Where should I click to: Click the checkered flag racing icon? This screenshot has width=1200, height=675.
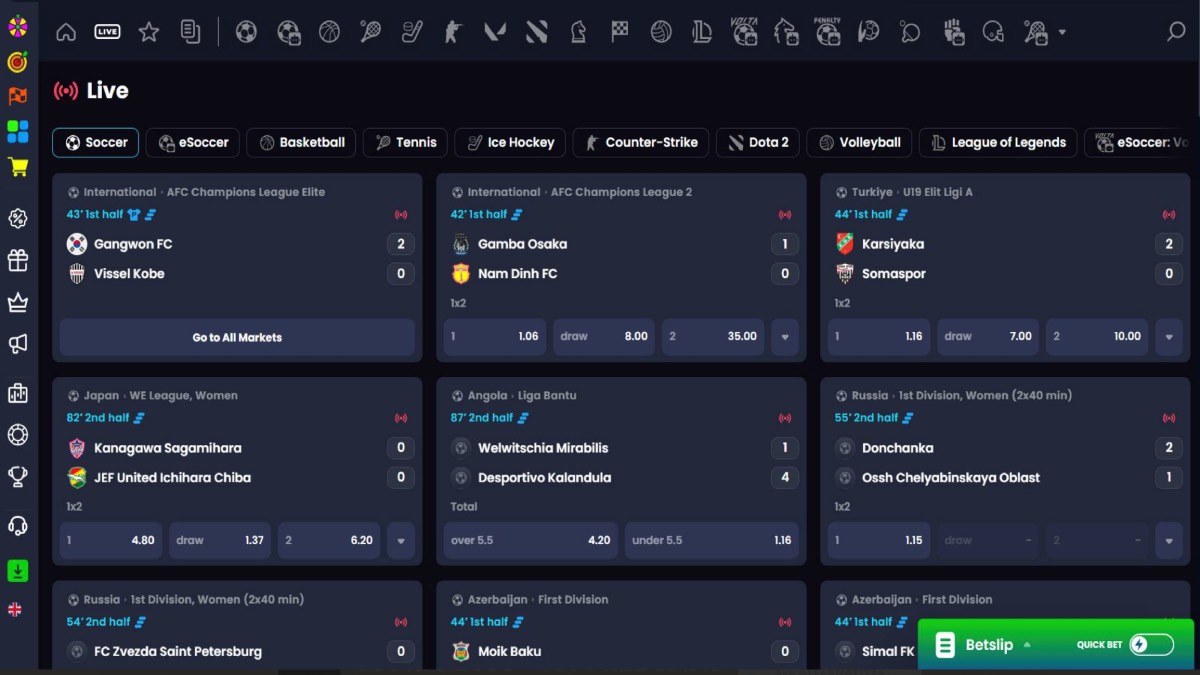click(x=620, y=32)
